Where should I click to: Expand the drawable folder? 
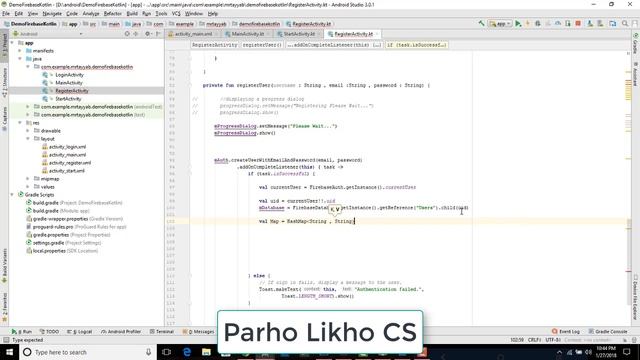click(28, 131)
